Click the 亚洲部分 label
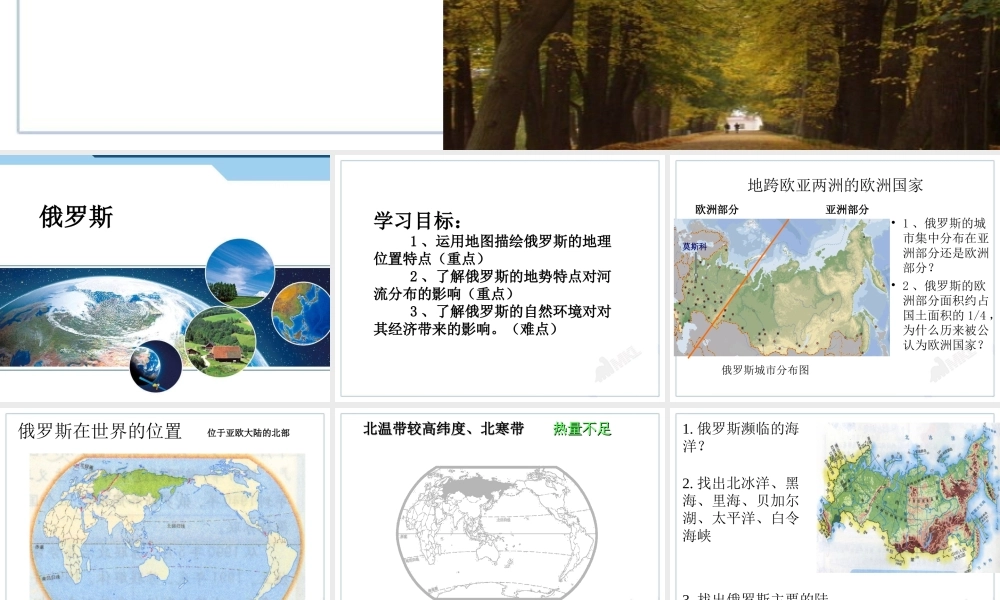The height and width of the screenshot is (600, 1000). [847, 209]
